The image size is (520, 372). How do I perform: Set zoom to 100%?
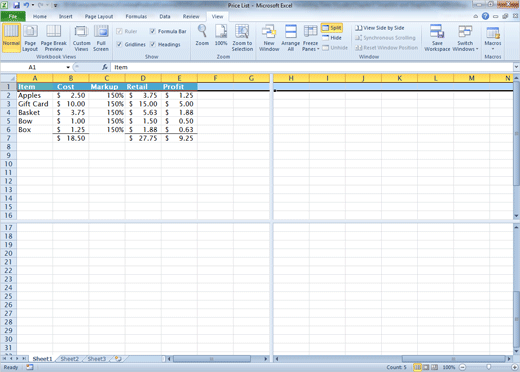point(221,35)
